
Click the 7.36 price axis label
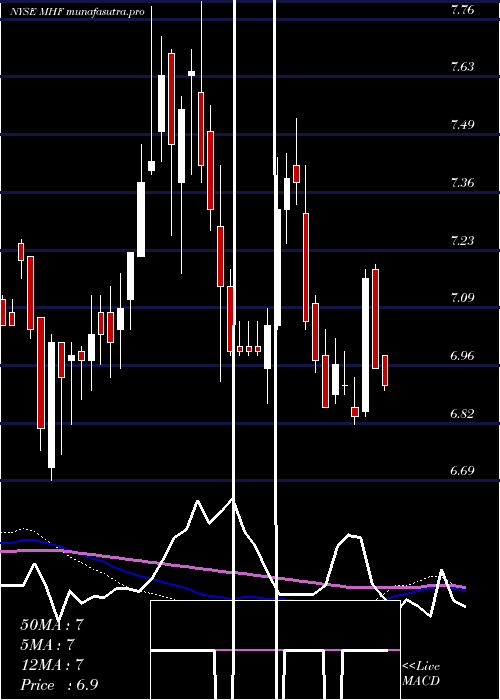(463, 183)
